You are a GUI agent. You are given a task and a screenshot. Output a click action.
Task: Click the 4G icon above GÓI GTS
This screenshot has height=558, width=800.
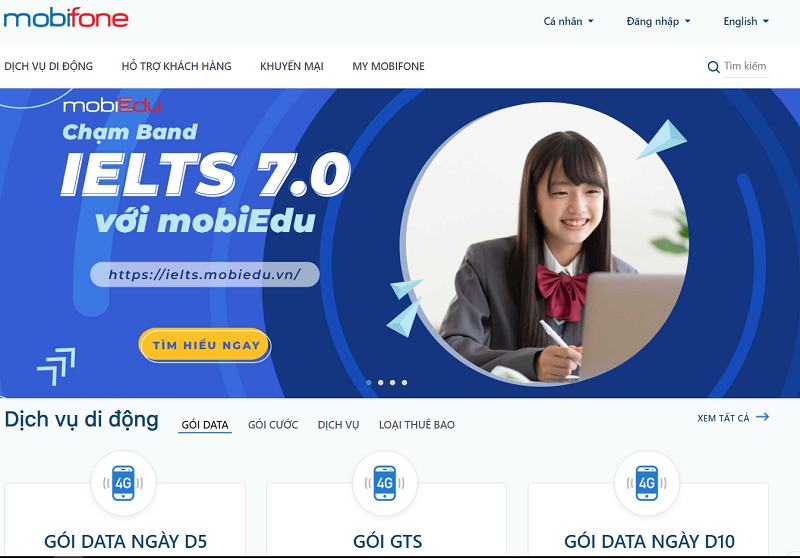[x=385, y=483]
